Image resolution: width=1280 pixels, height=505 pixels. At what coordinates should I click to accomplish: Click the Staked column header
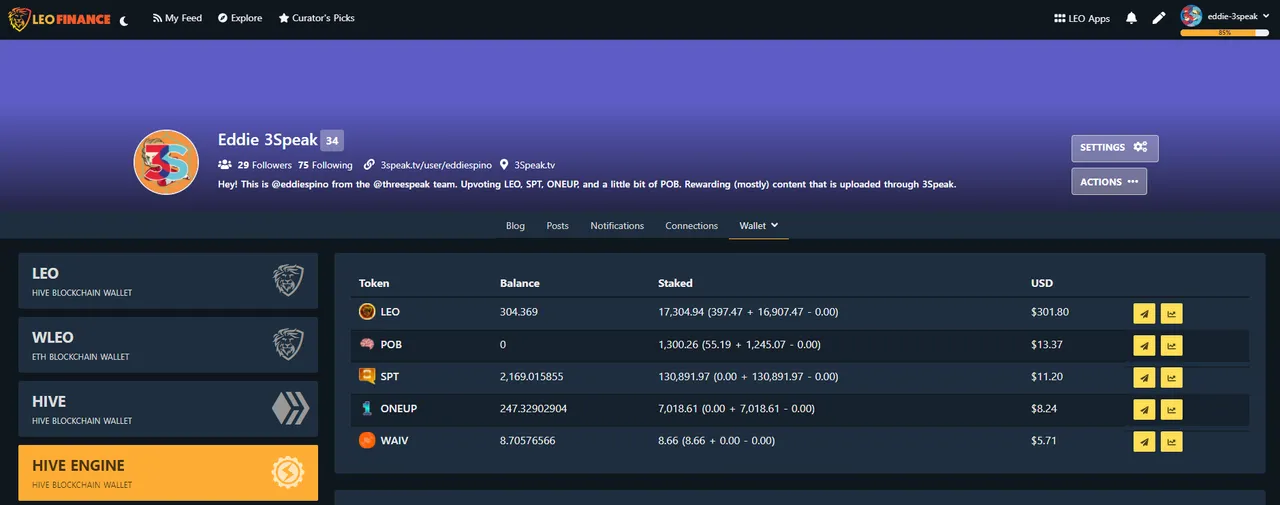[675, 283]
